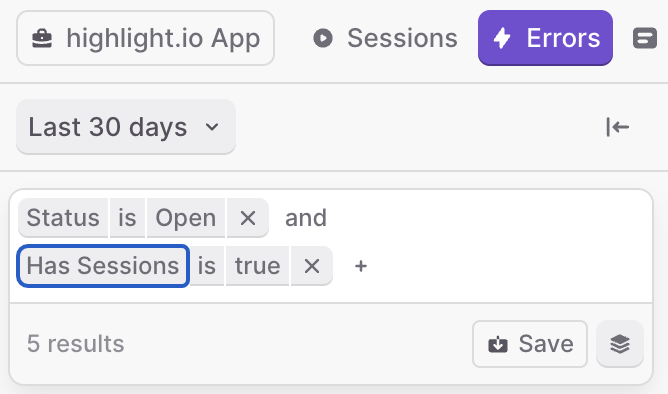
Task: Click the chevron beside Last 30 days
Action: tap(212, 127)
